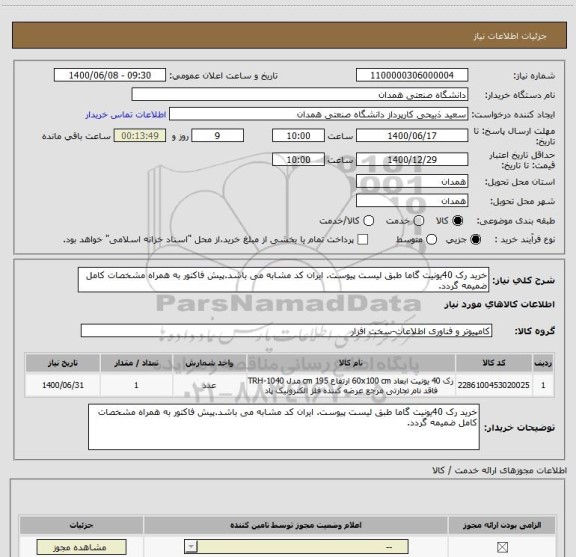Select the خدمت radio button

coord(419,220)
